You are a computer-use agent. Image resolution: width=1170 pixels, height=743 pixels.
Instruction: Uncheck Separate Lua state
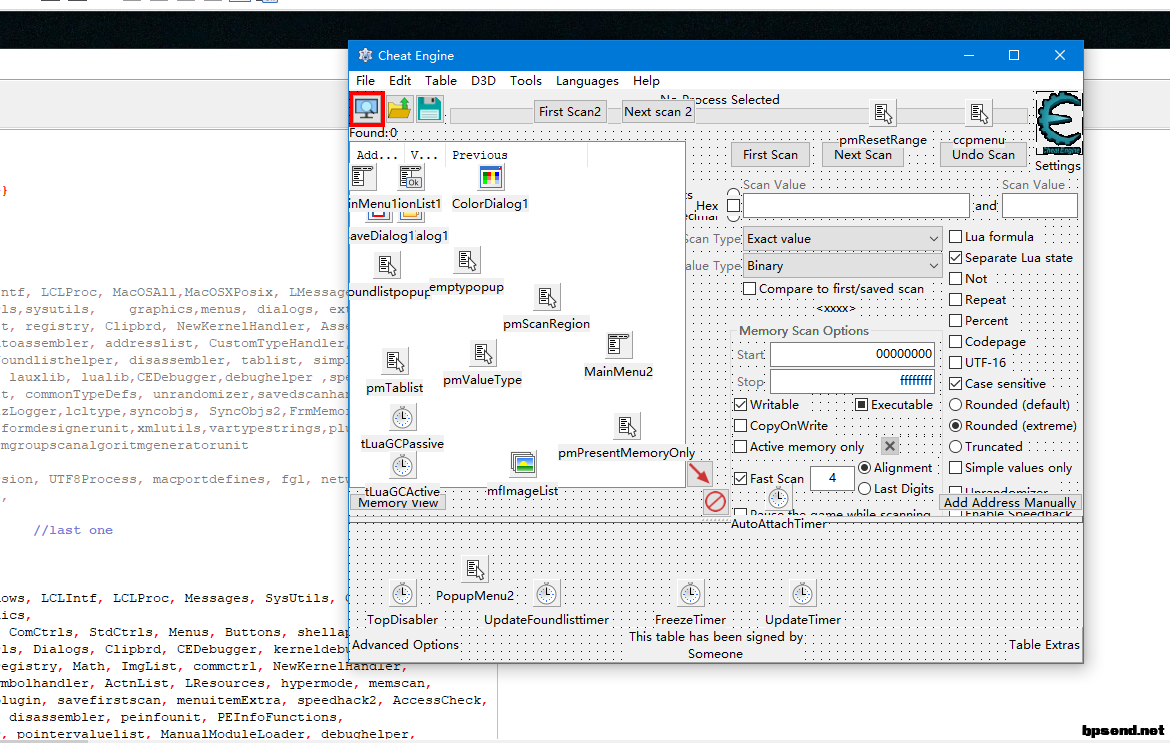[955, 257]
